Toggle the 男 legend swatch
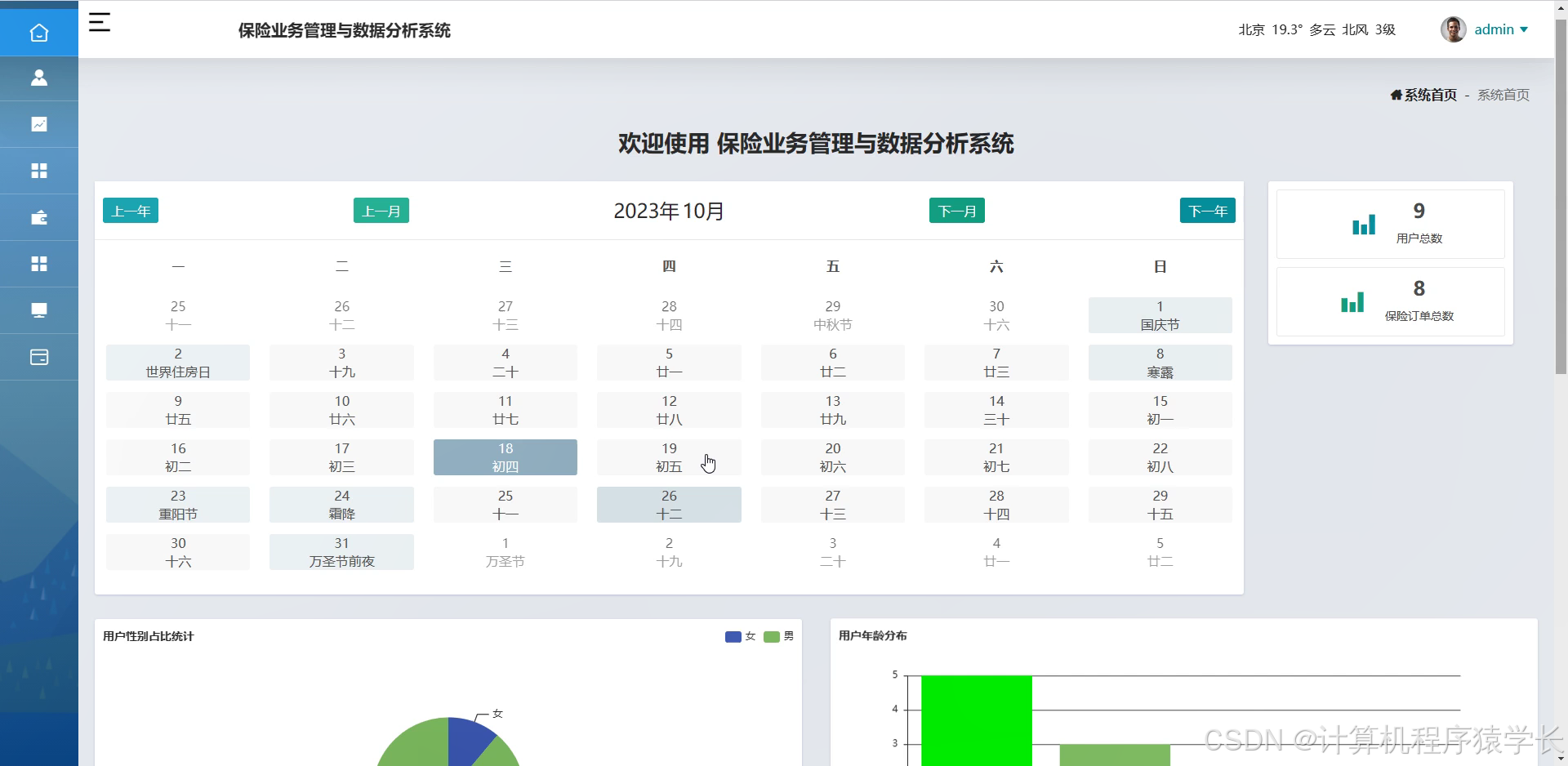 (771, 636)
